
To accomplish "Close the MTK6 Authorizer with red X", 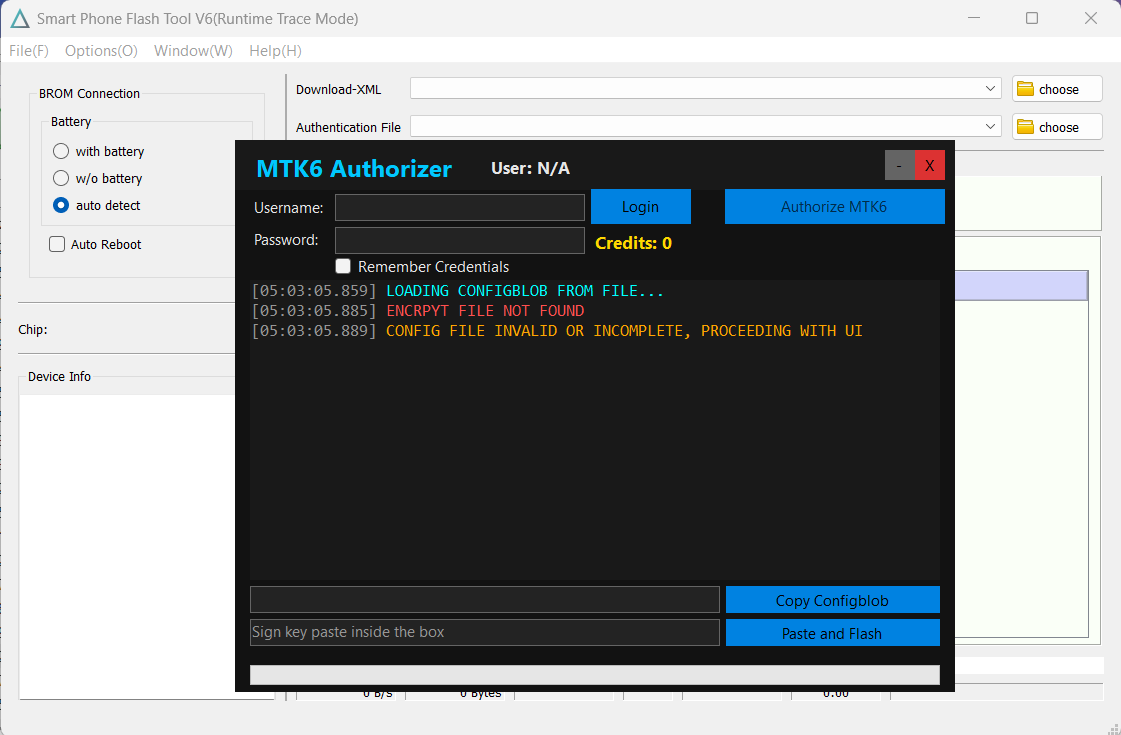I will coord(929,165).
